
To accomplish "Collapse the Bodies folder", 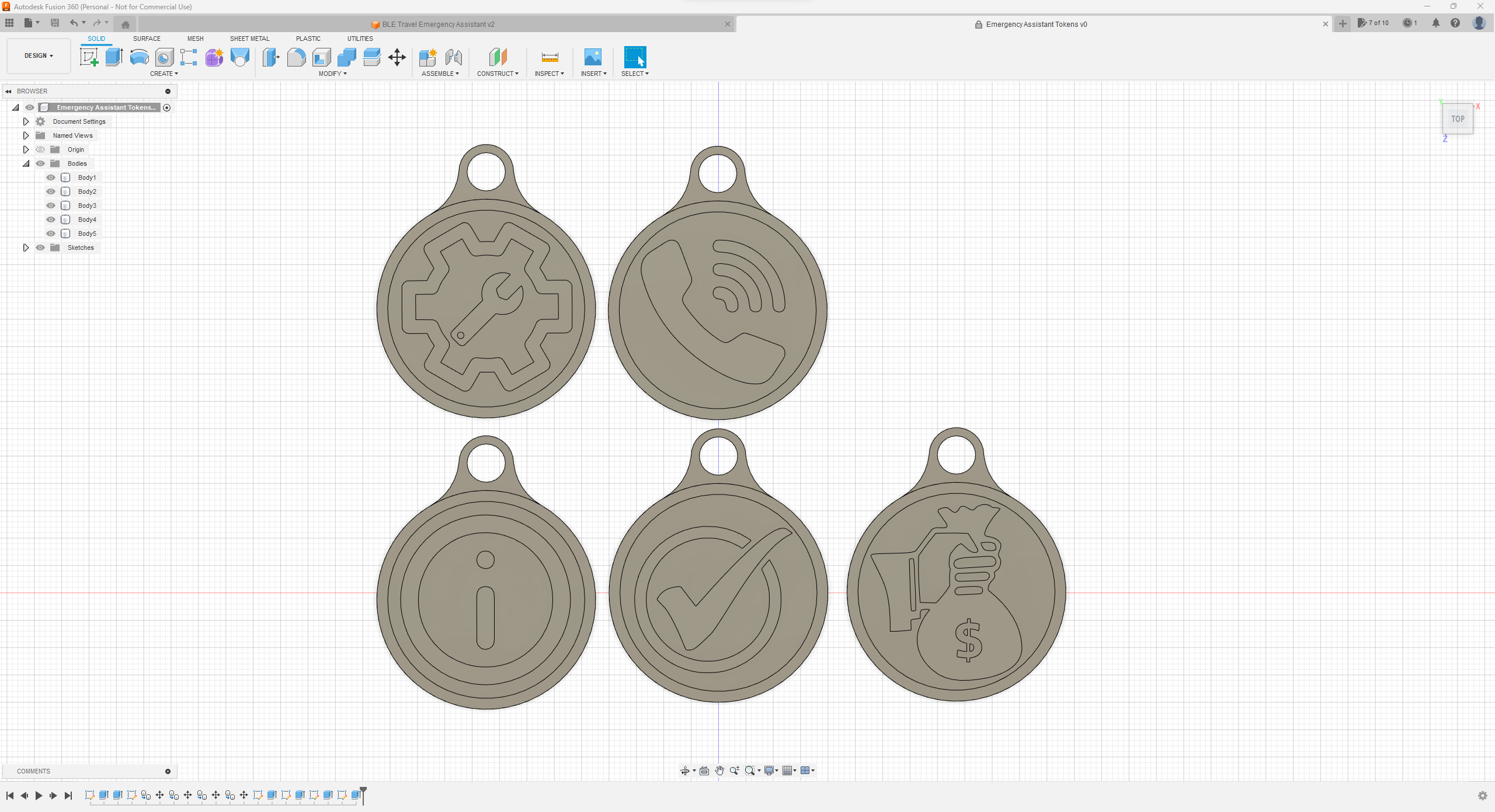I will 26,163.
